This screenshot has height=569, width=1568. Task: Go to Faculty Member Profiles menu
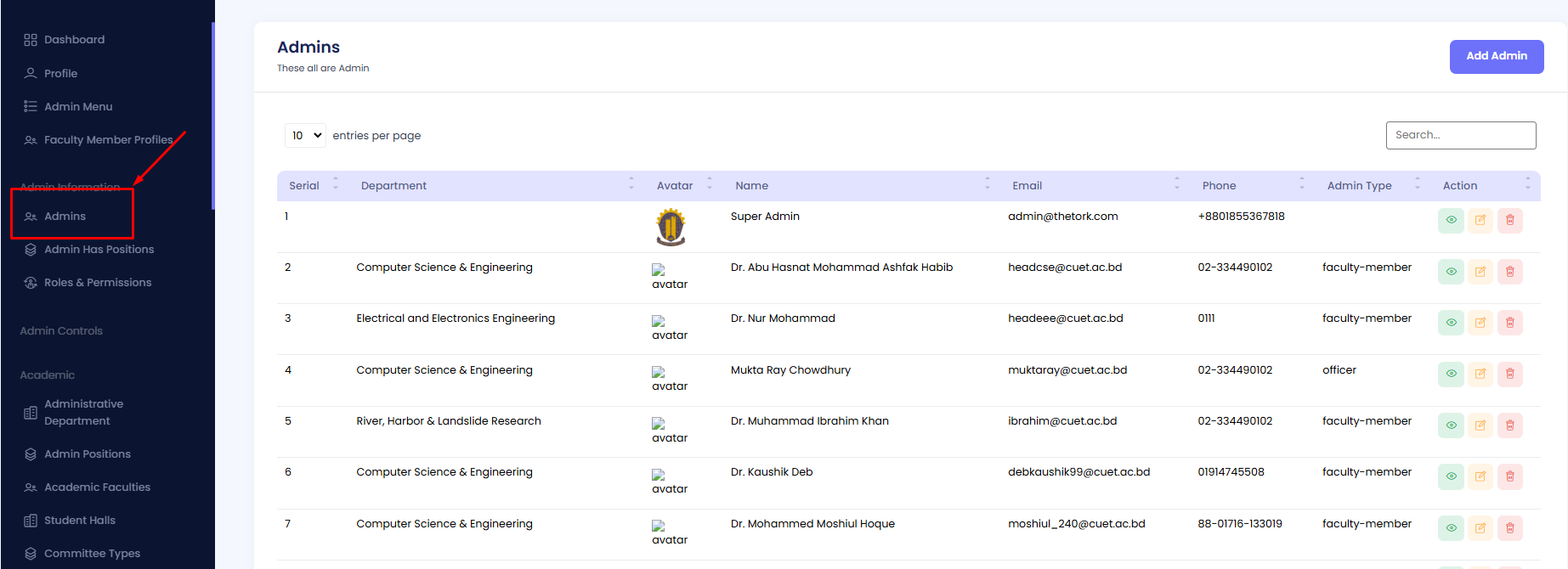pos(108,140)
